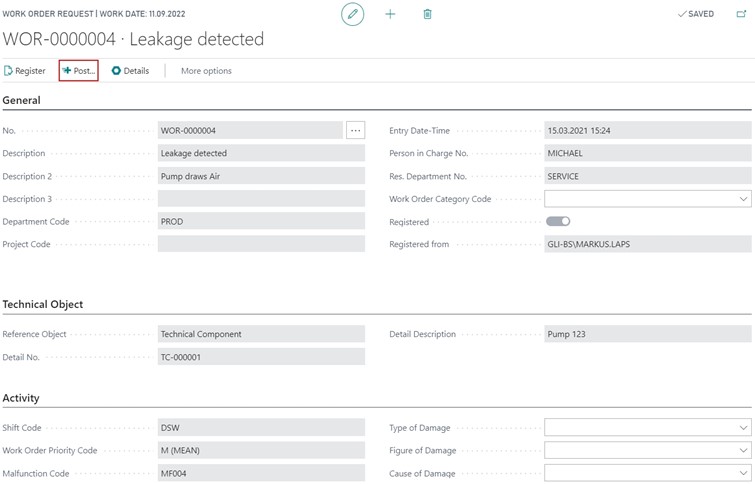
Task: Click the trash delete icon
Action: [427, 14]
